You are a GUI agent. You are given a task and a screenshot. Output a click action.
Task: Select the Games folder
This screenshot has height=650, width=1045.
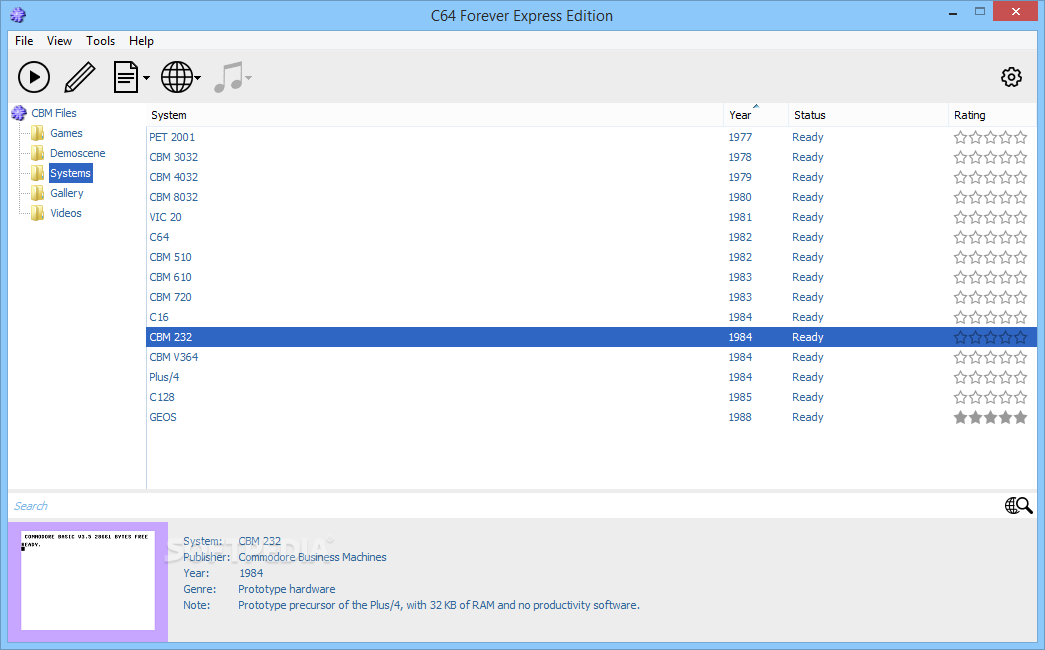[x=67, y=133]
